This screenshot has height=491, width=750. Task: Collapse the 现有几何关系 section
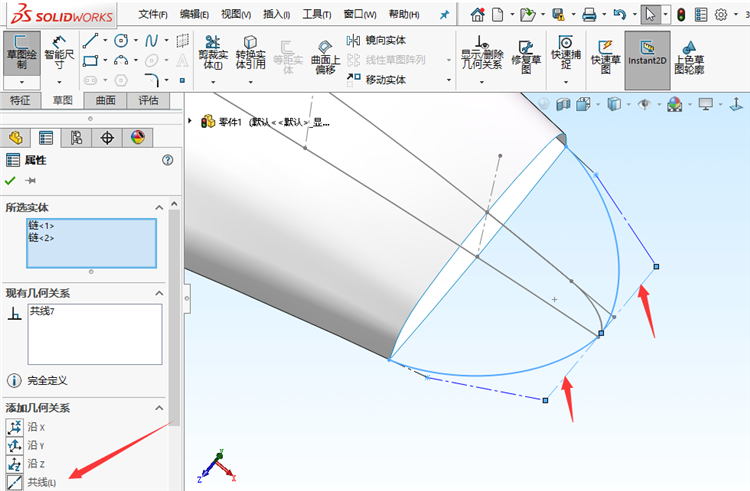tap(159, 293)
